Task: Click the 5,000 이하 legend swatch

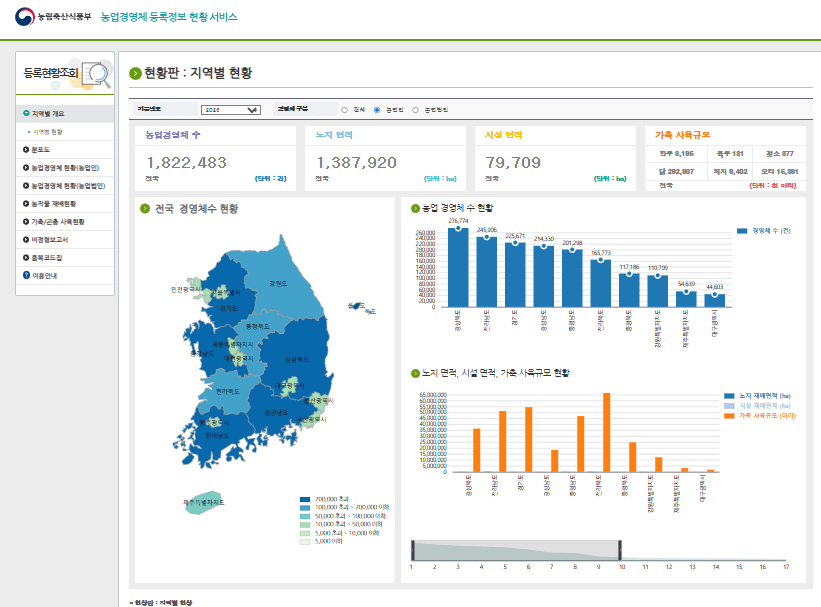Action: tap(305, 542)
